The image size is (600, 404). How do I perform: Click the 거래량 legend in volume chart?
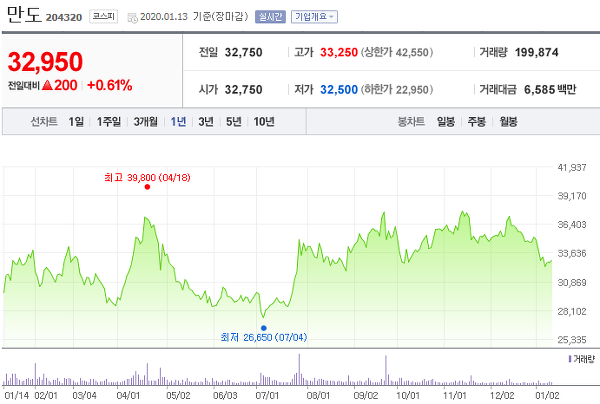click(x=582, y=359)
